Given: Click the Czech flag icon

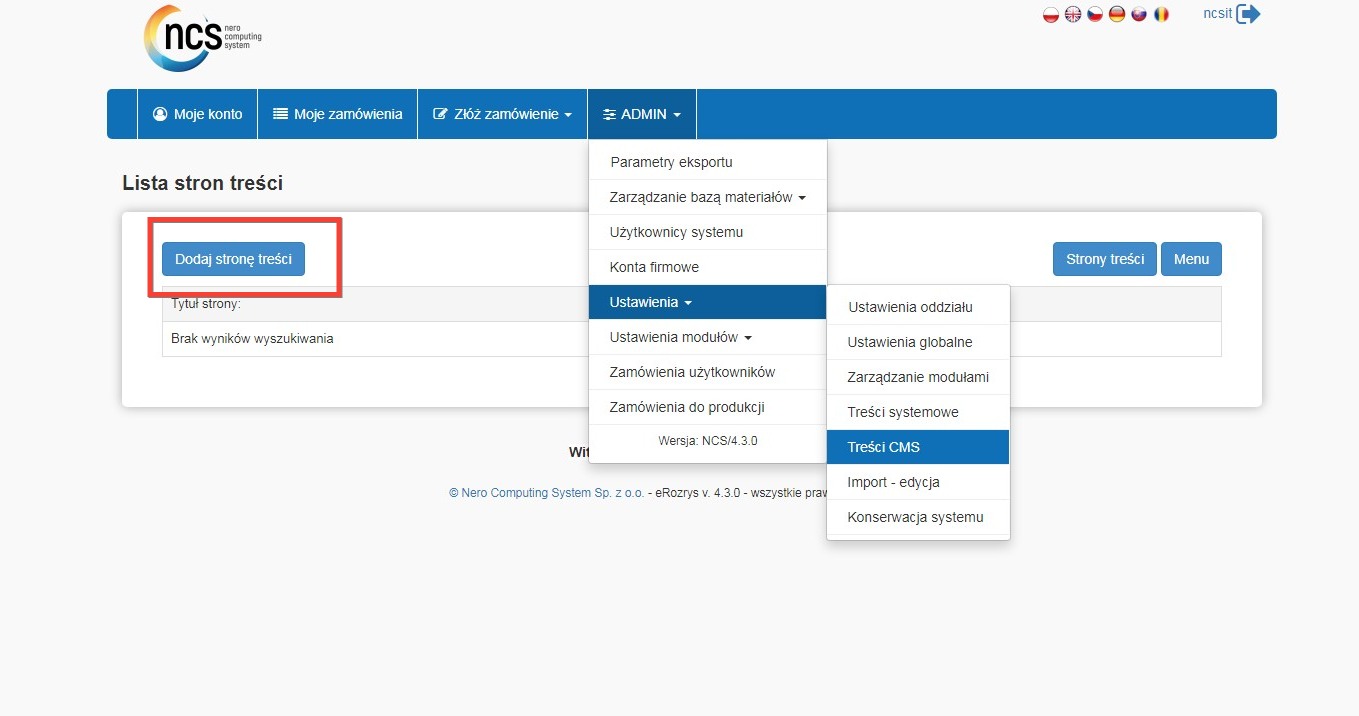Looking at the screenshot, I should click(1095, 15).
